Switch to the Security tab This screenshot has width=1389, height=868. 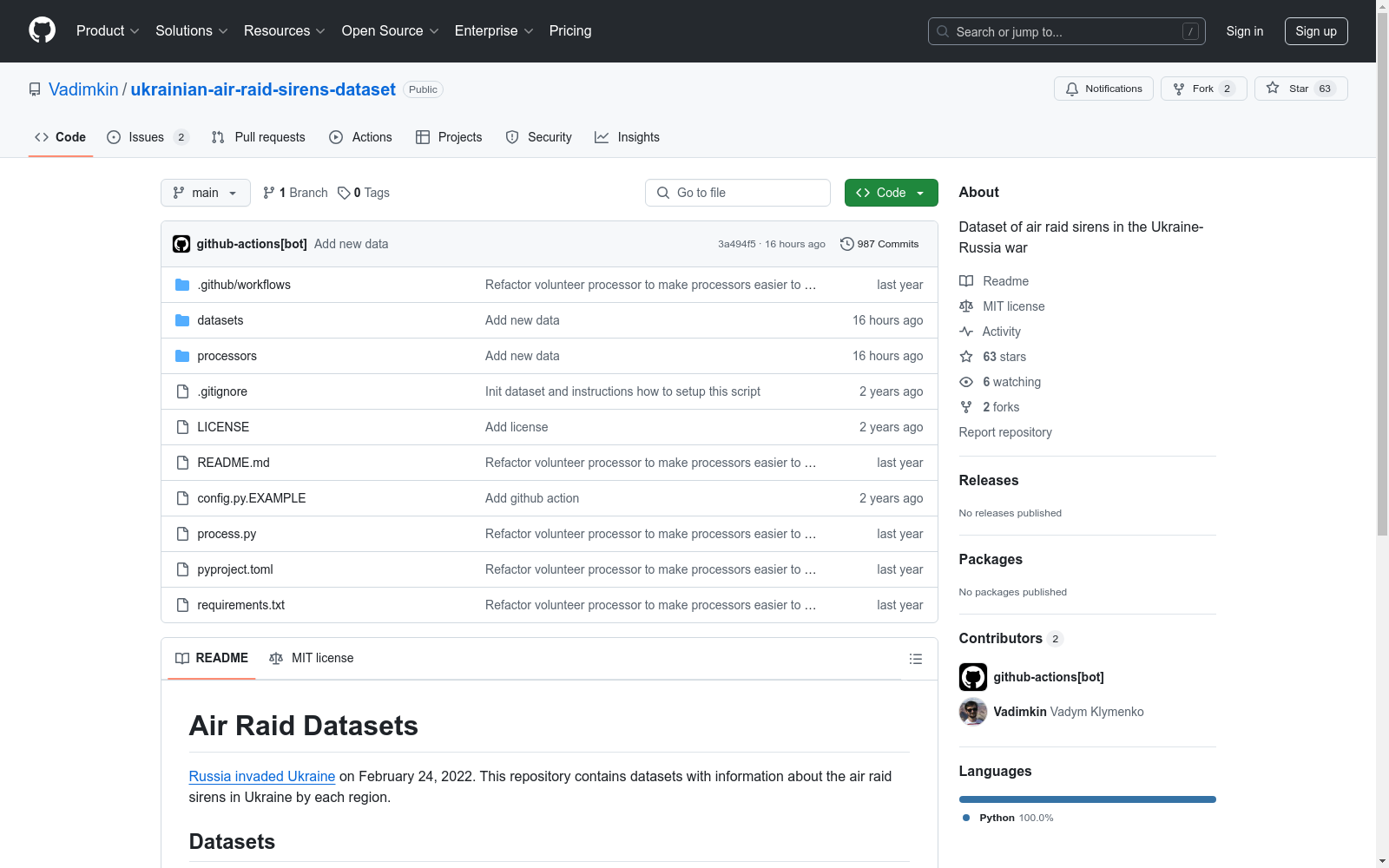(539, 137)
